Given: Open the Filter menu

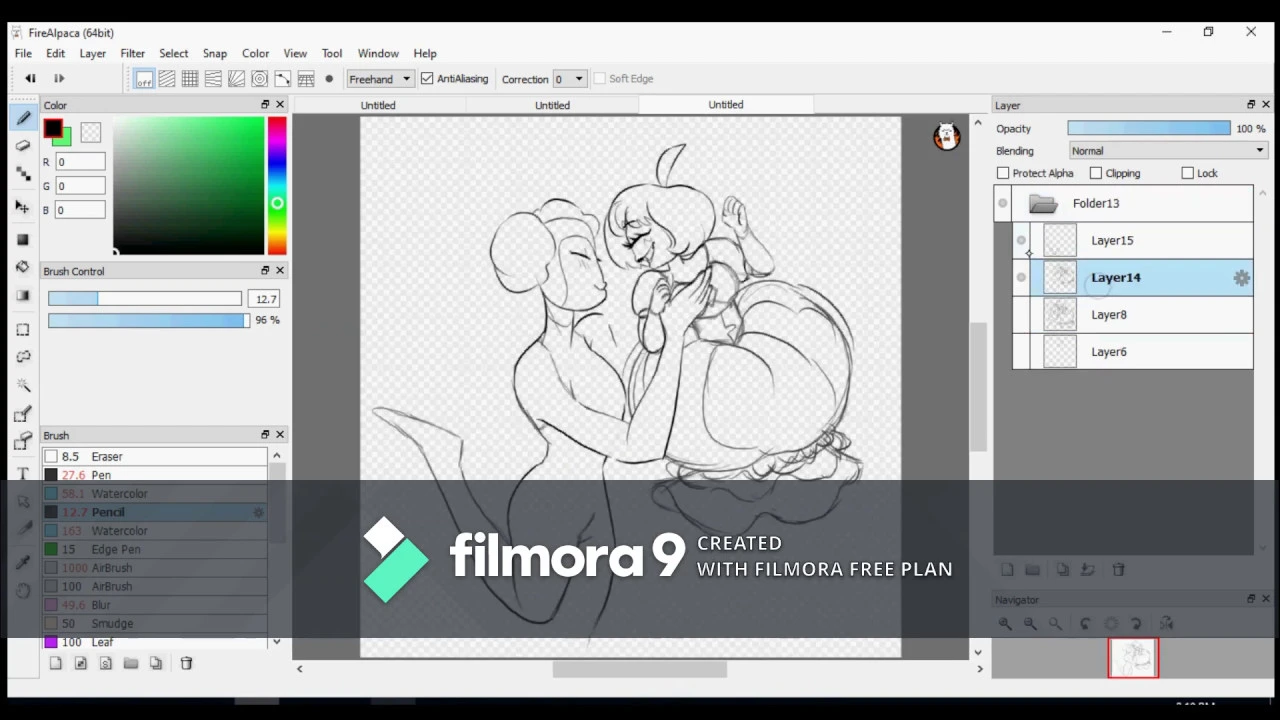Looking at the screenshot, I should 133,53.
